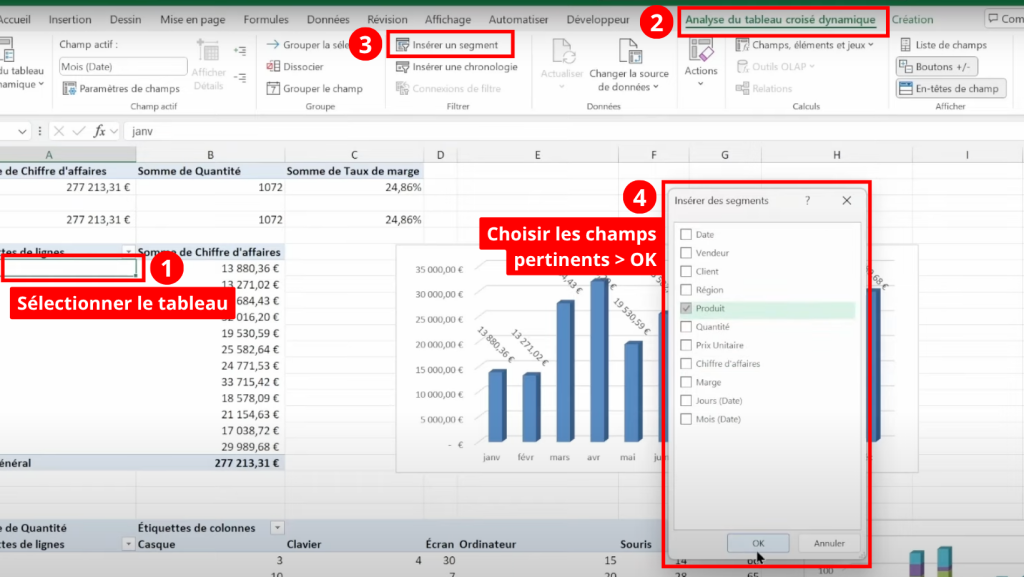Open Champs, éléments et jeux dropdown

pyautogui.click(x=805, y=45)
